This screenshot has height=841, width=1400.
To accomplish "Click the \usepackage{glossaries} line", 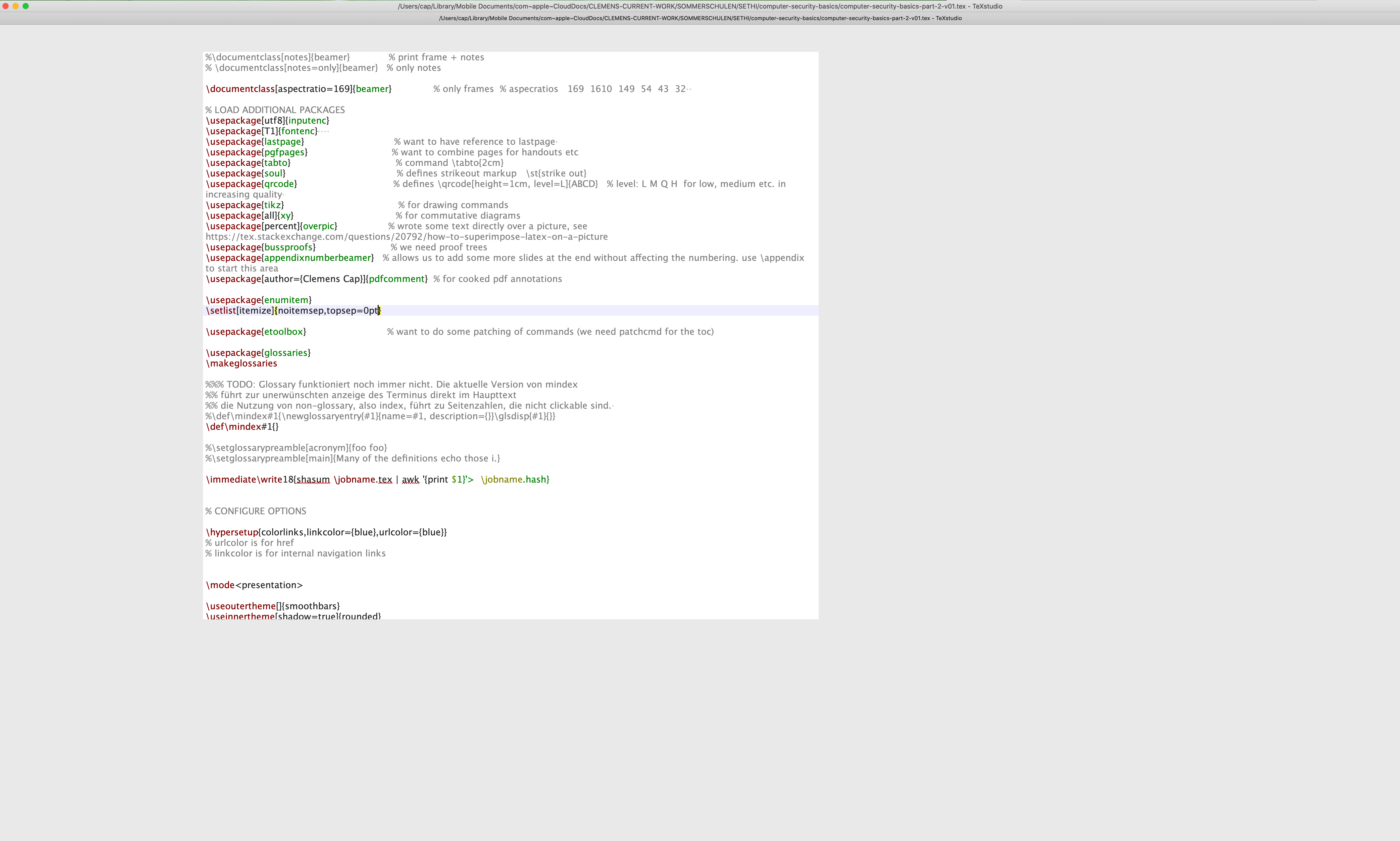I will 258,352.
